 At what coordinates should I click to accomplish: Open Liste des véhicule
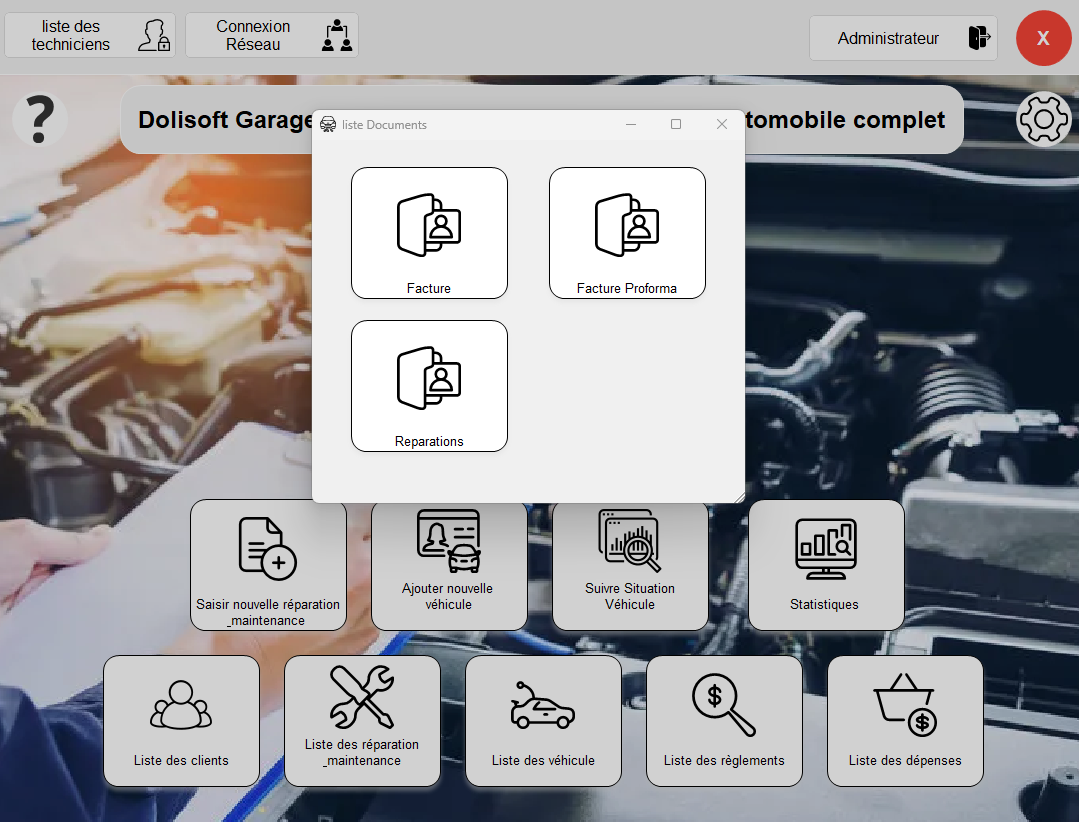point(543,720)
